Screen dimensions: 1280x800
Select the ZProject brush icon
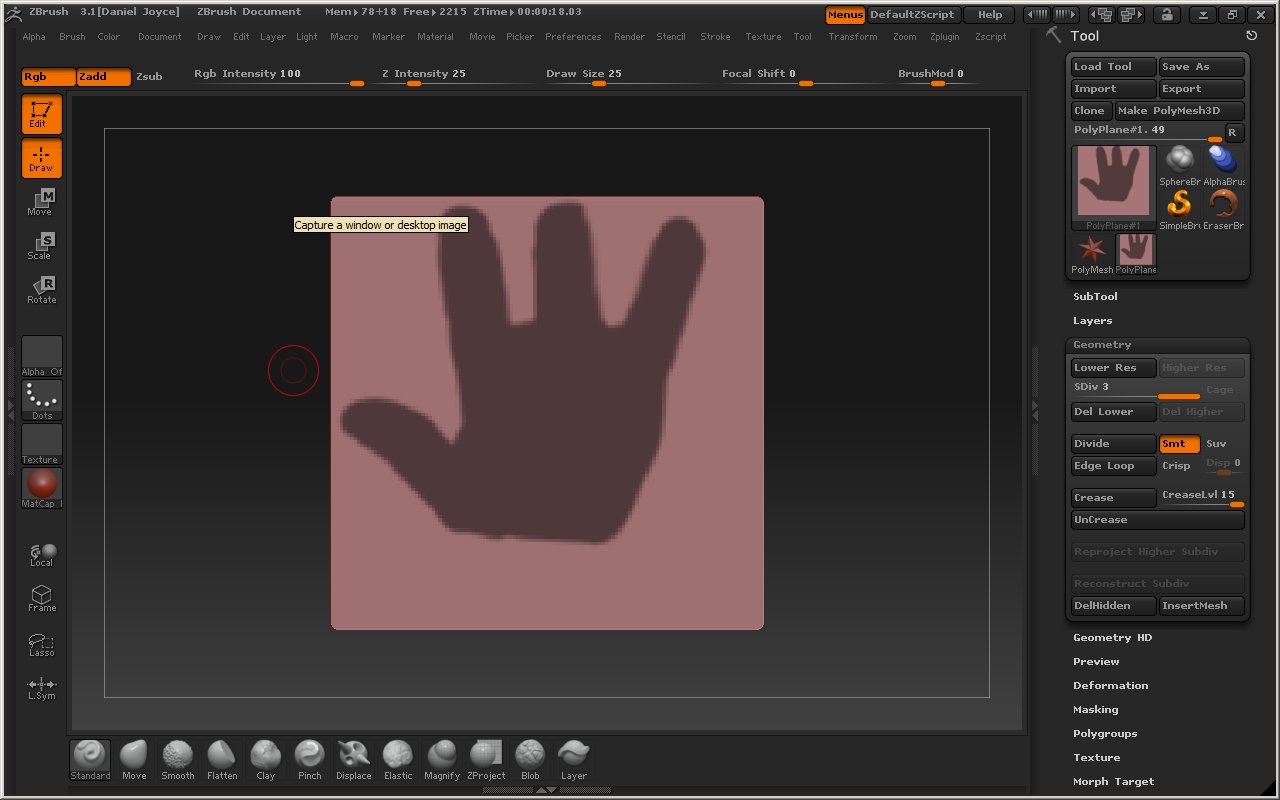pyautogui.click(x=486, y=759)
